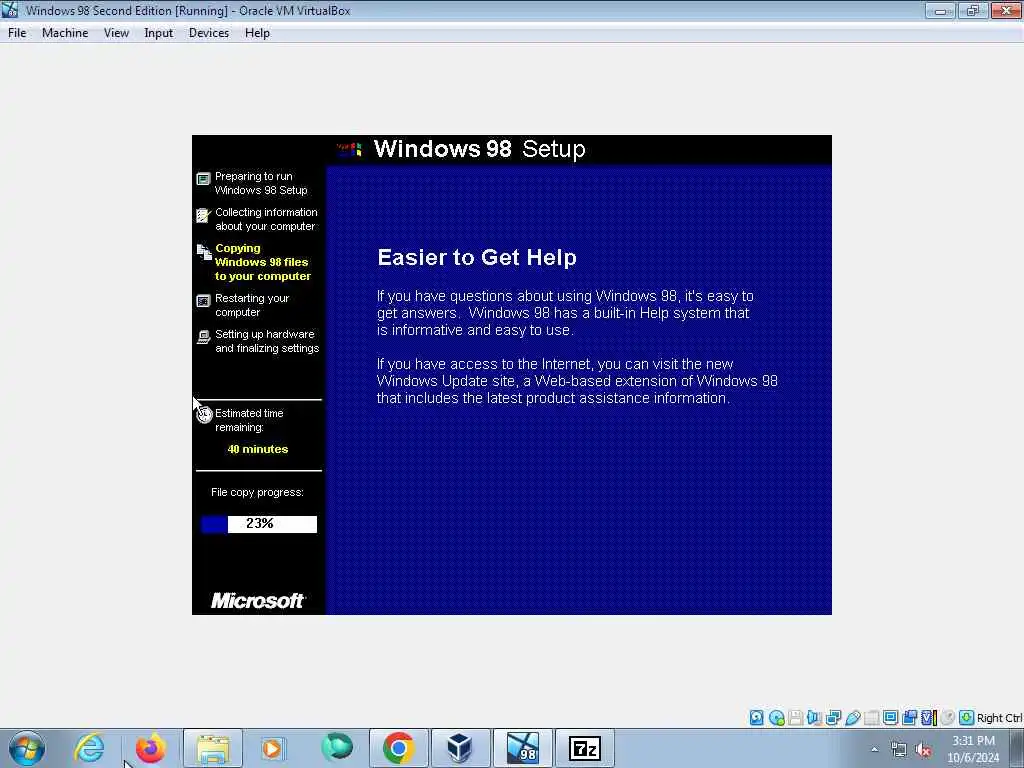Open the clock showing 3:31 PM
Image resolution: width=1024 pixels, height=768 pixels.
pos(973,749)
